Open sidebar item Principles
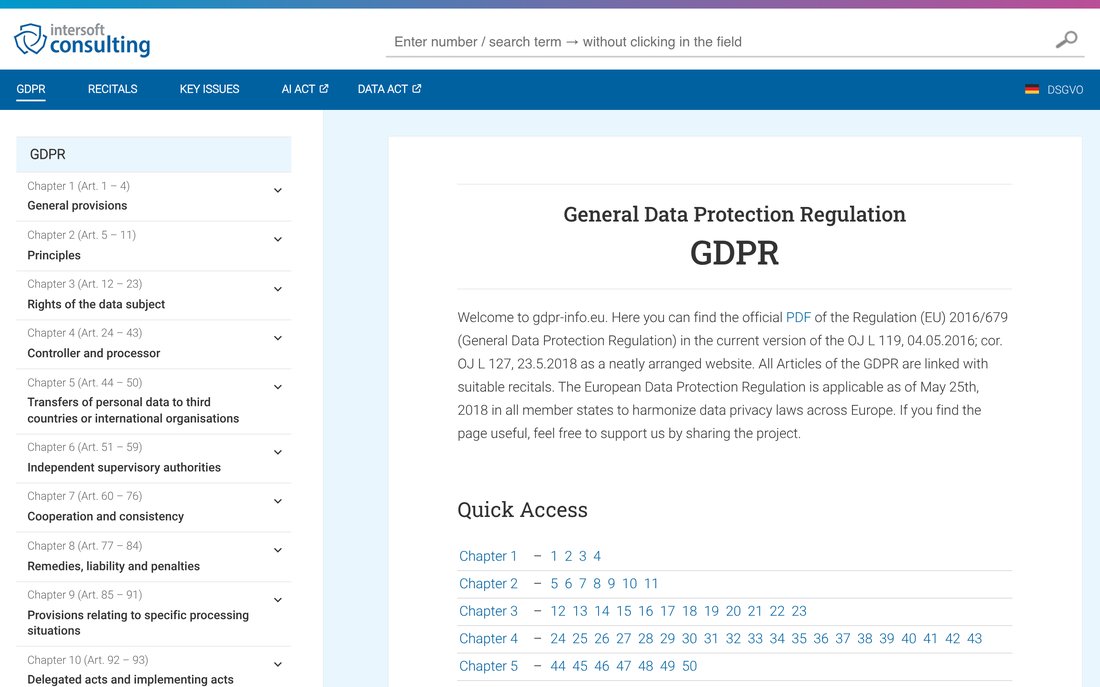Image resolution: width=1100 pixels, height=687 pixels. click(54, 255)
